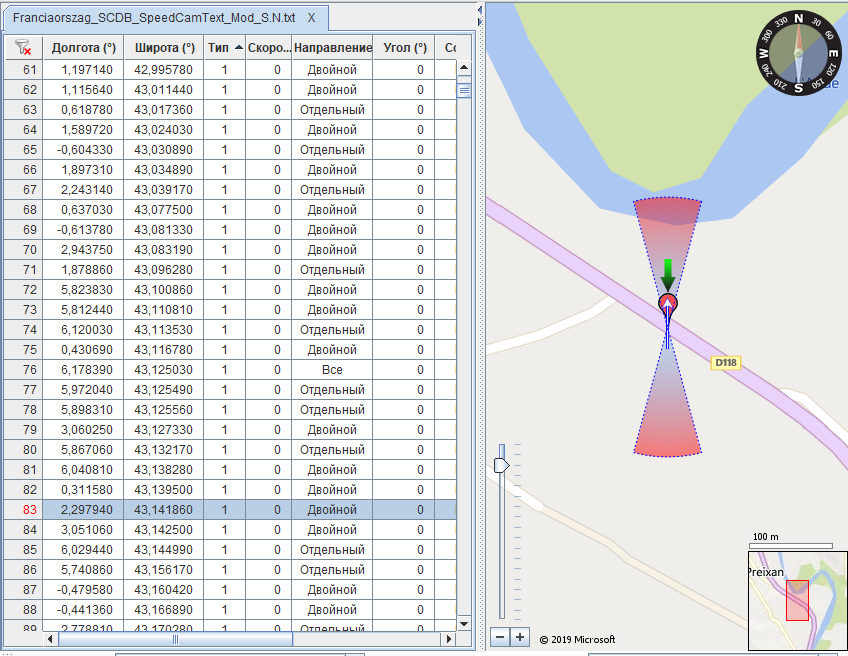
Task: Click latitude cell 43,156170
Action: pyautogui.click(x=164, y=570)
